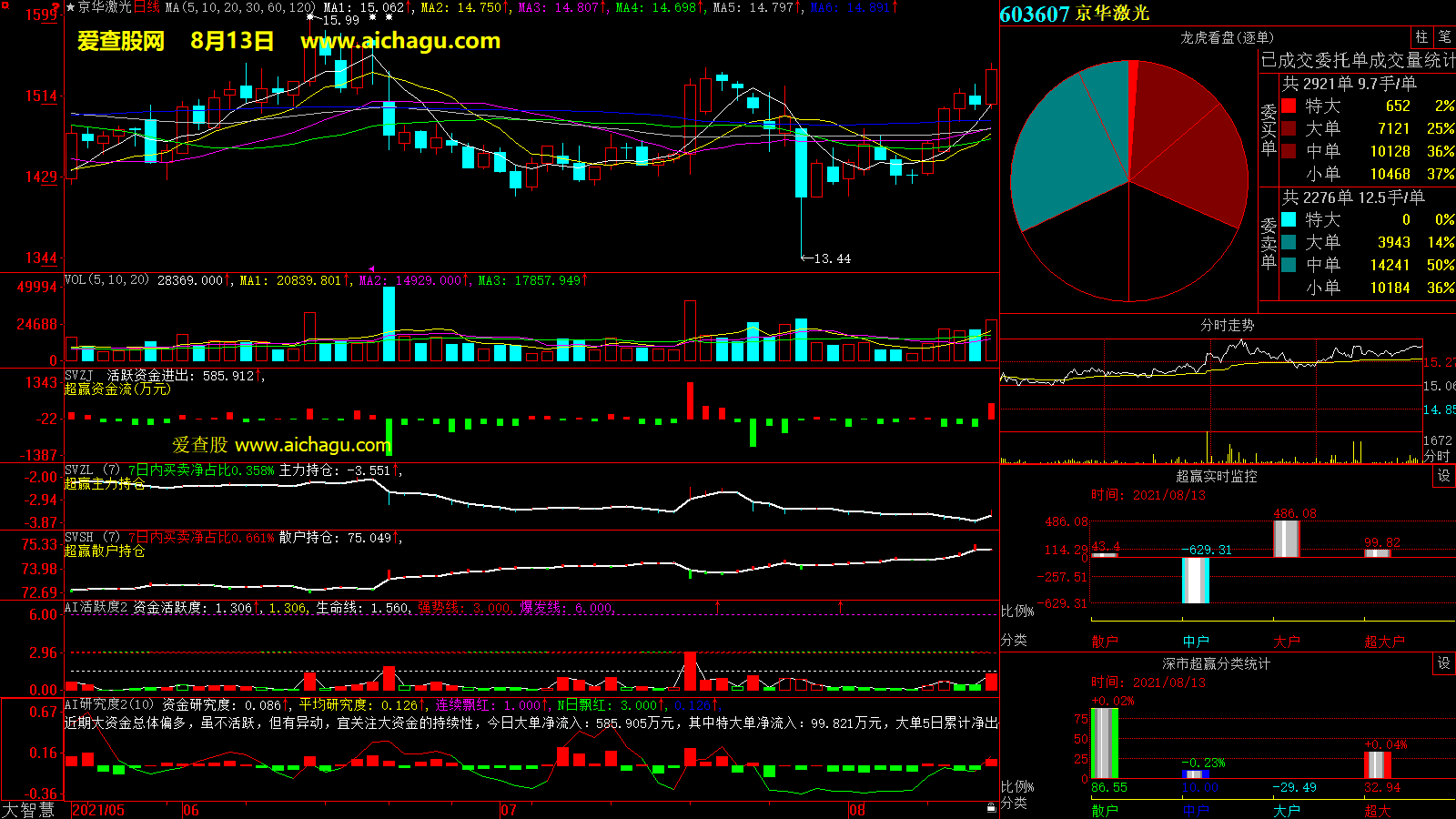The width and height of the screenshot is (1456, 819).
Task: Open 设 settings for 超赢实时监控 panel
Action: (x=1444, y=476)
